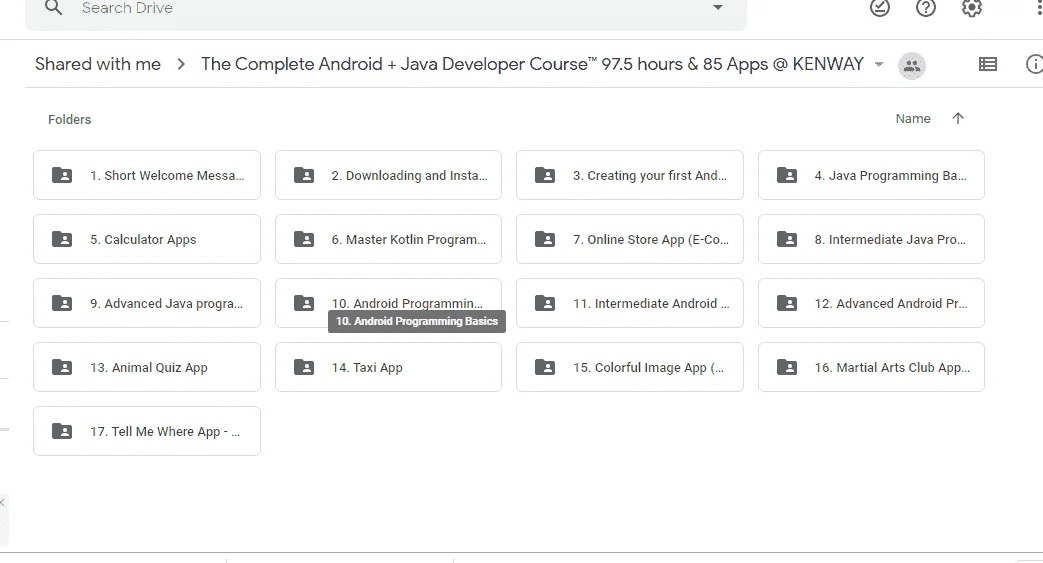Select folder 16. Martial Arts Club App
1043x563 pixels.
tap(871, 367)
